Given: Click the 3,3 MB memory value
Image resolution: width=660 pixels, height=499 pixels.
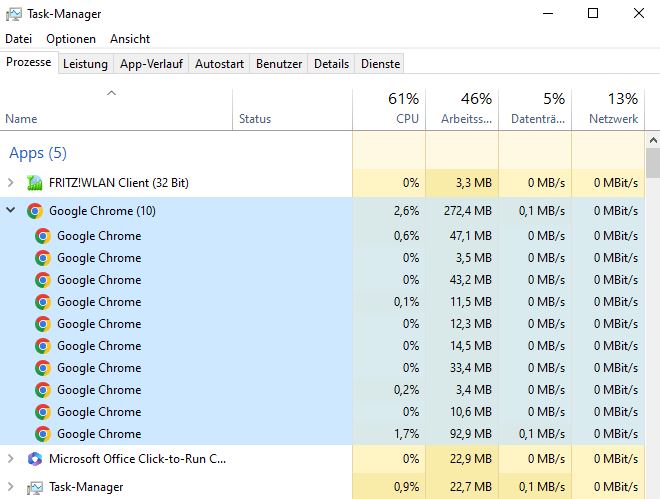Looking at the screenshot, I should (x=474, y=183).
